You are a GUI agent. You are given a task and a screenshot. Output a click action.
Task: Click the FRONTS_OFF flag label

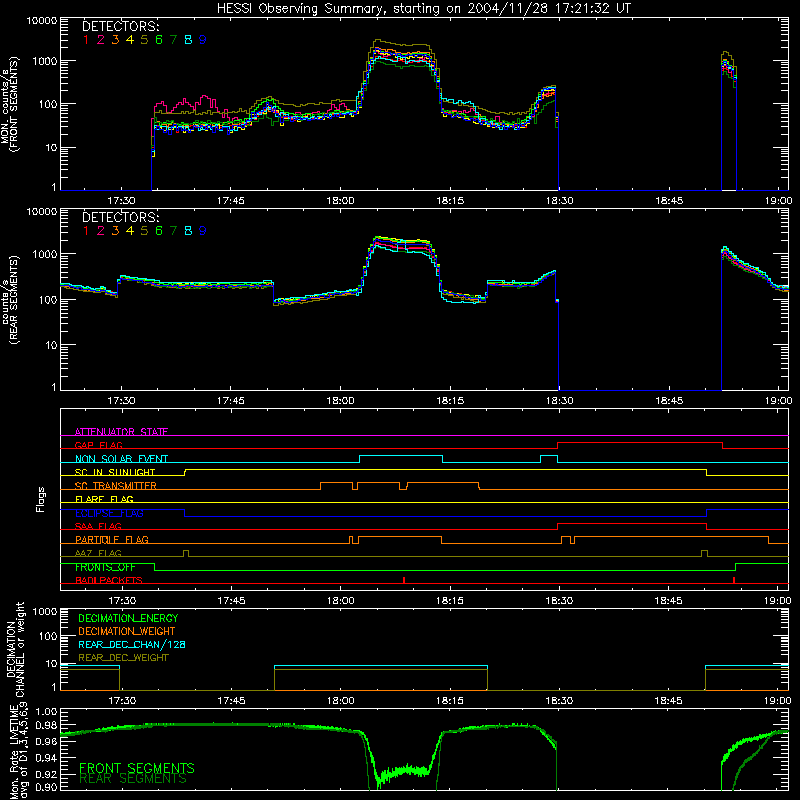point(105,567)
